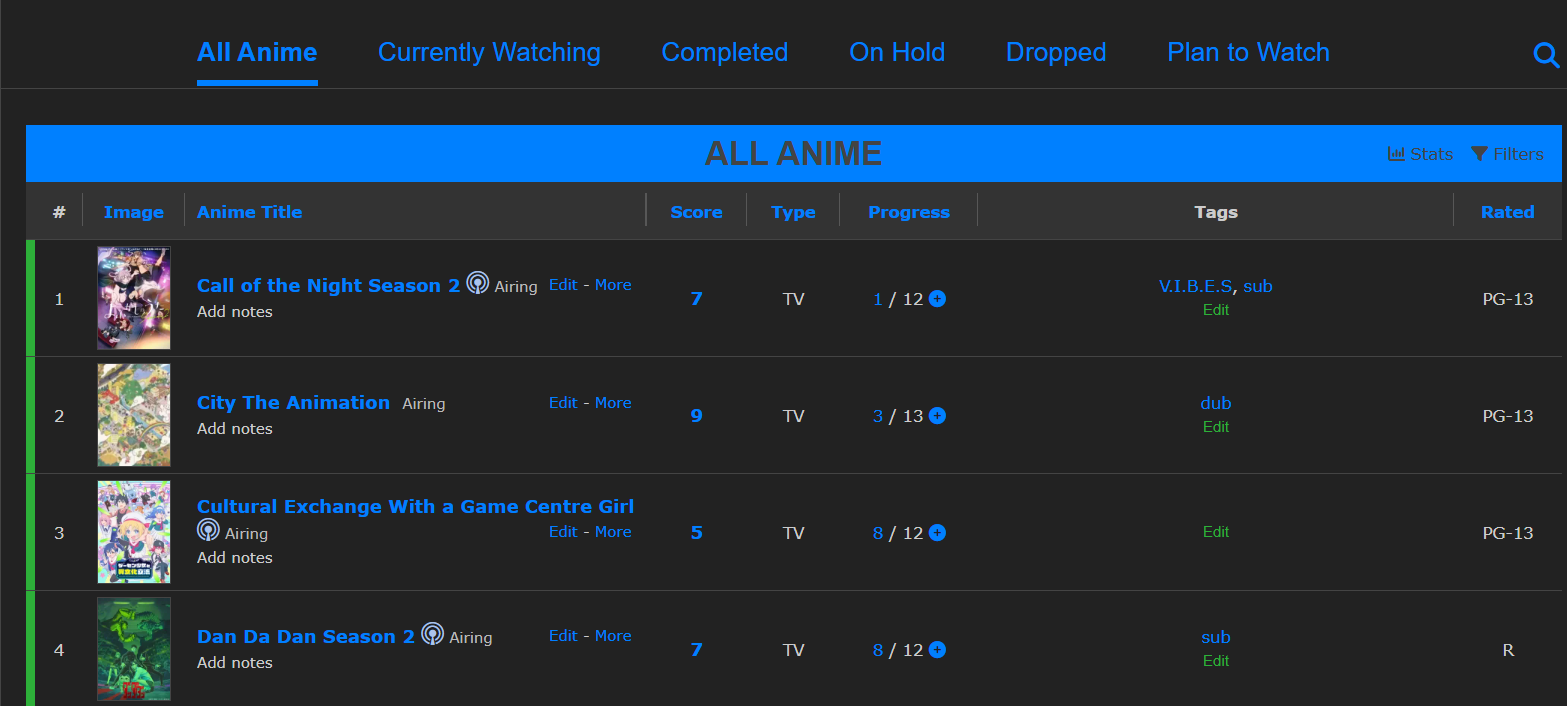Open score 9 selector for City The Animation
Screen dimensions: 1567x706
(696, 416)
